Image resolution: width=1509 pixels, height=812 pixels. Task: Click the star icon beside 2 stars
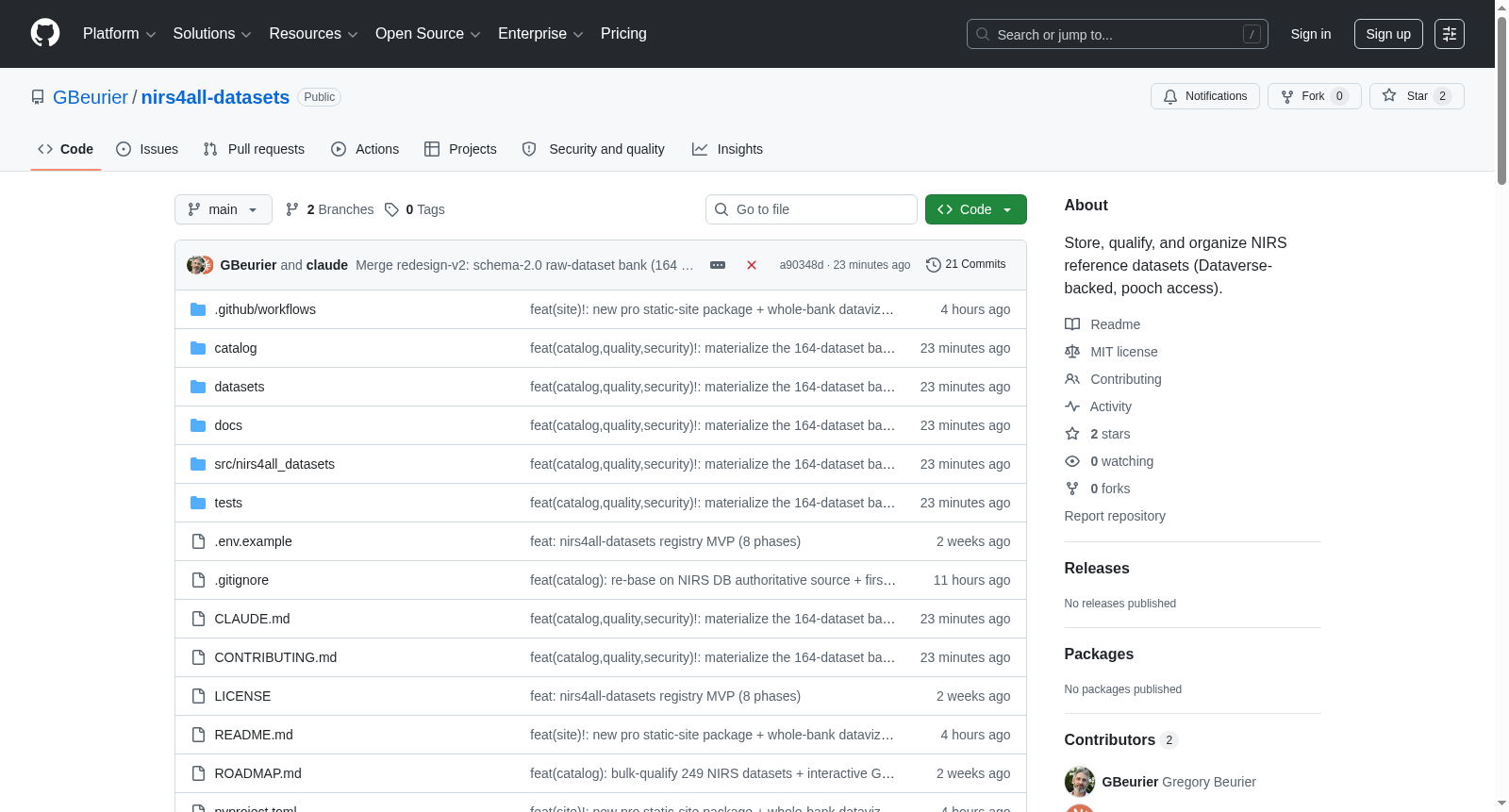[x=1072, y=434]
